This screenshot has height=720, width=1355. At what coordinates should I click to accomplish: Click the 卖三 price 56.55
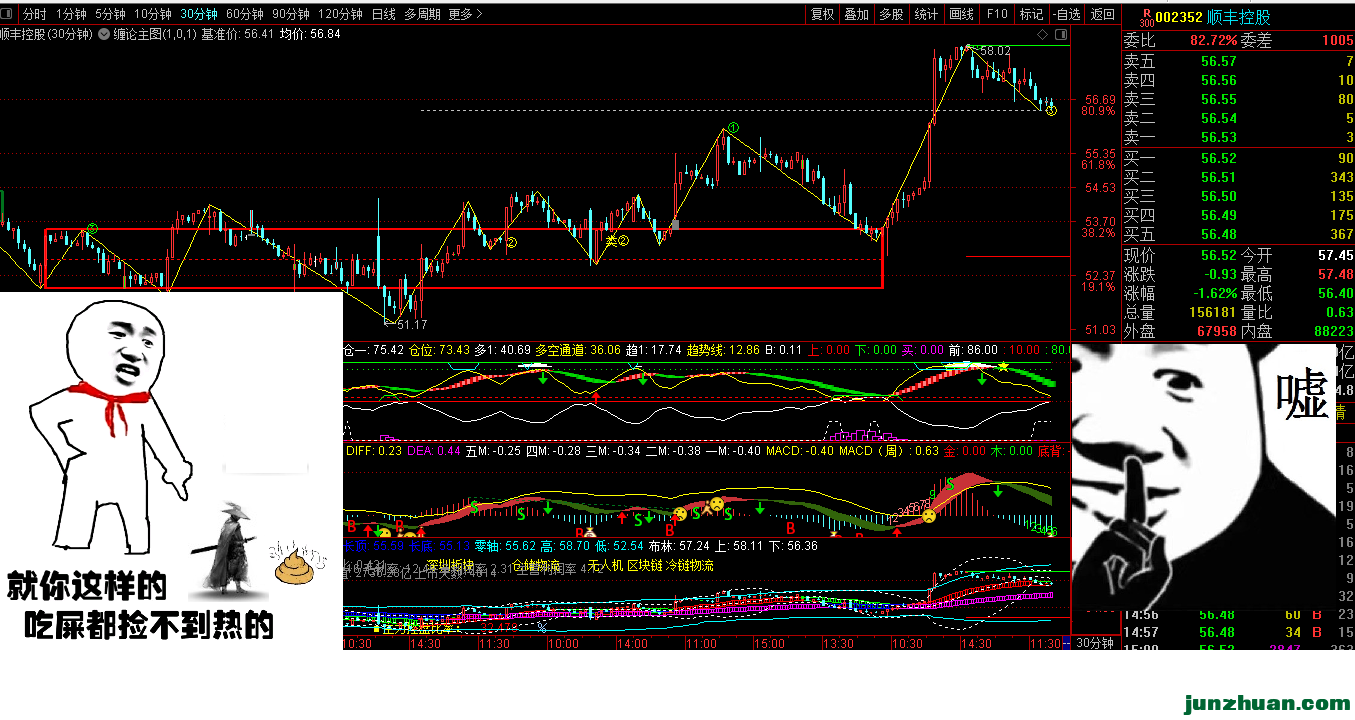(x=1218, y=99)
